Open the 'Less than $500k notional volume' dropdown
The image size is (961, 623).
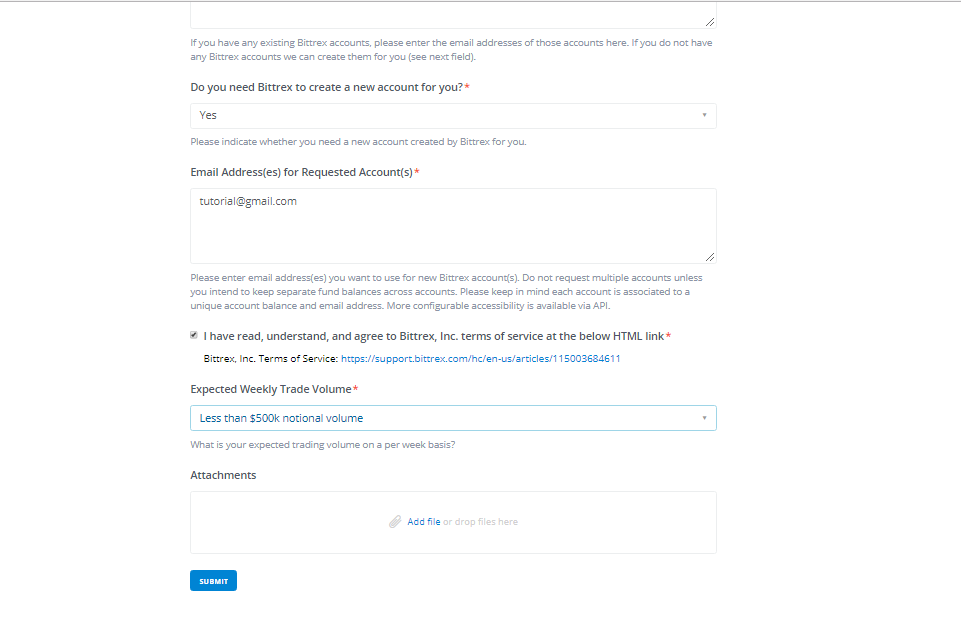pos(453,418)
